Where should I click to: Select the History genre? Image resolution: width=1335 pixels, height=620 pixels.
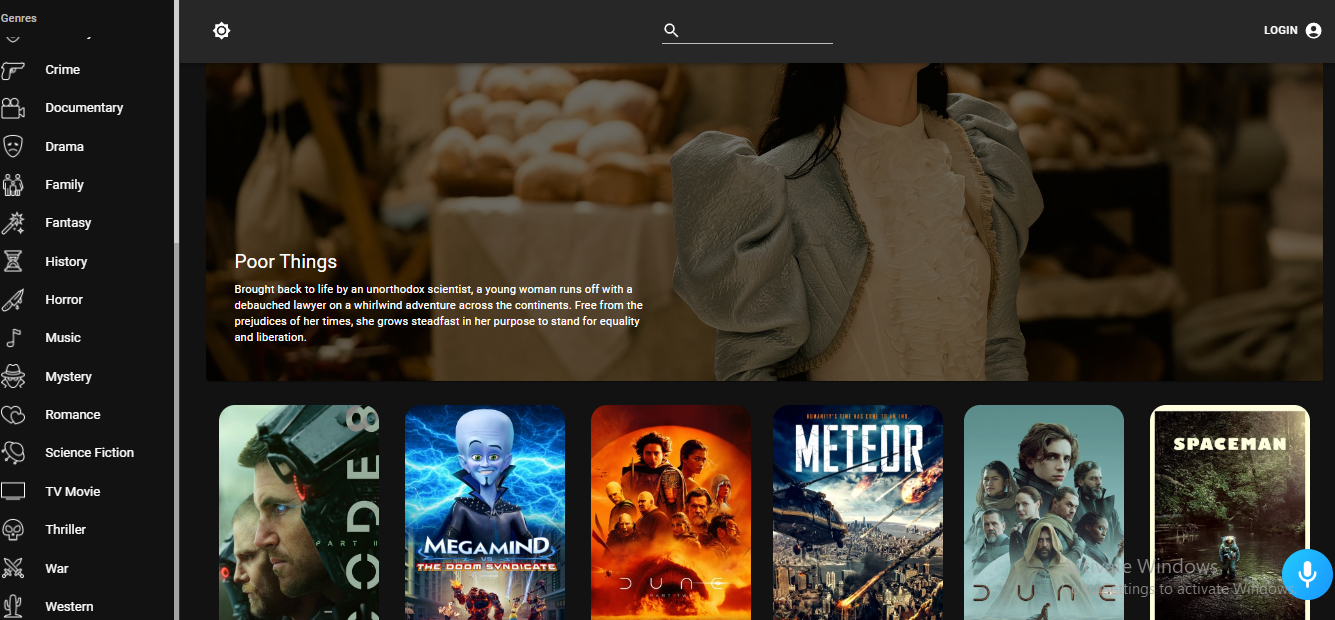(66, 262)
